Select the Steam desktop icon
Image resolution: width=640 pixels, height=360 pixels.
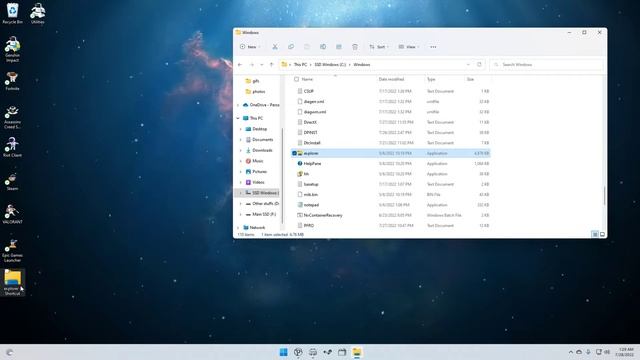tap(12, 182)
